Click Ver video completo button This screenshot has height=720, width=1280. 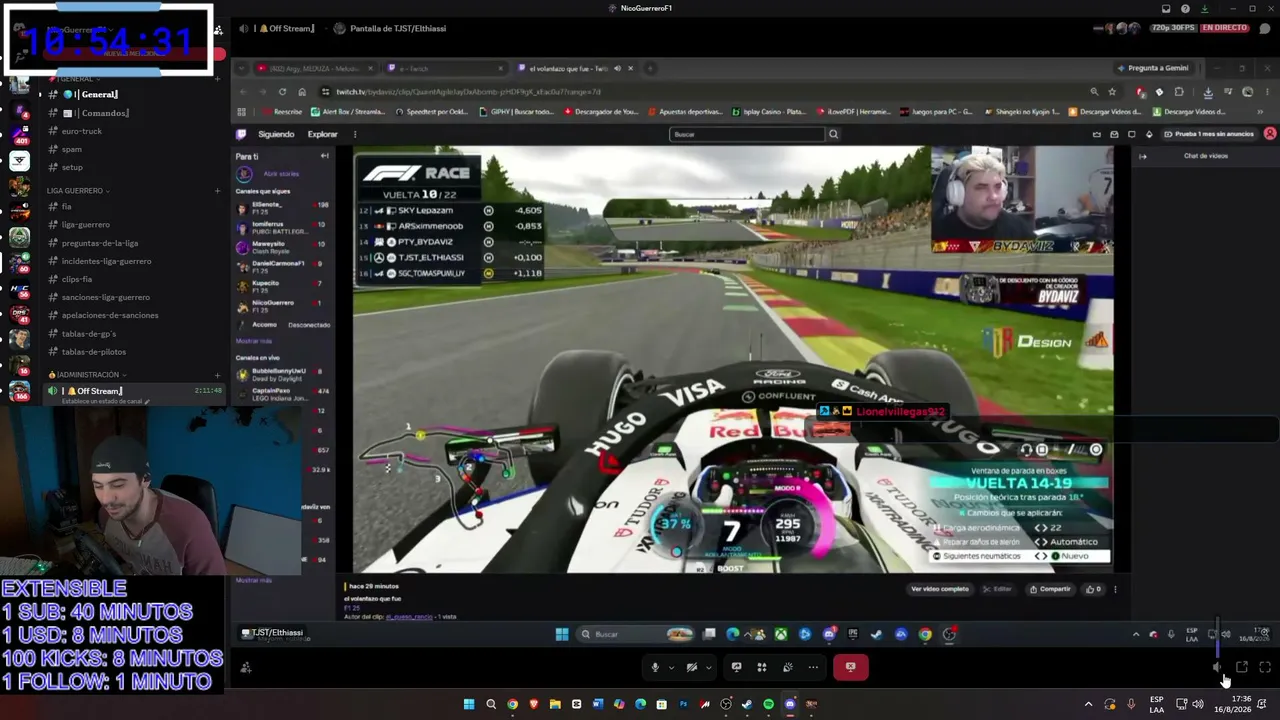(x=939, y=589)
